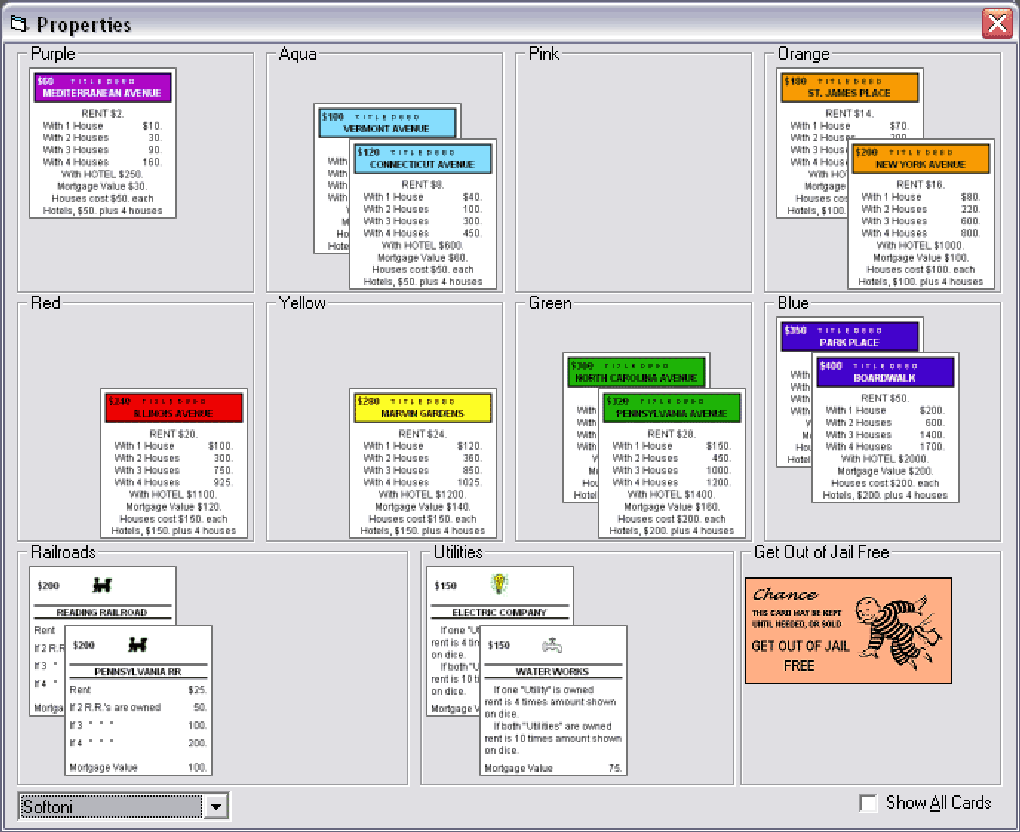Screen dimensions: 1020x832
Task: Click the red Illinois Avenue color header
Action: [174, 408]
